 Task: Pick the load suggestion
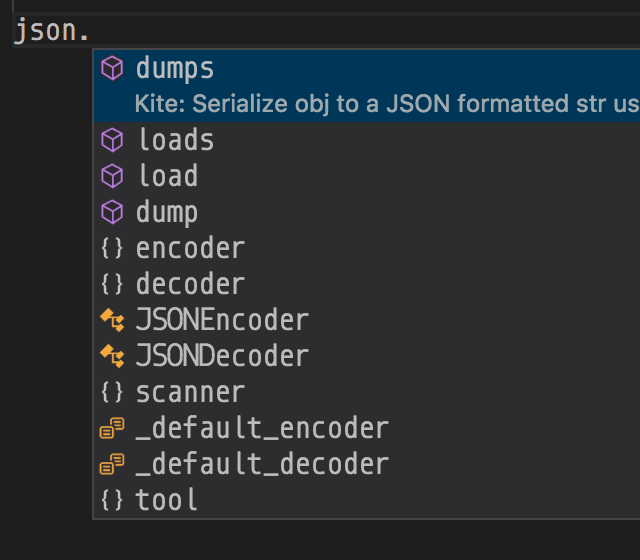click(167, 176)
